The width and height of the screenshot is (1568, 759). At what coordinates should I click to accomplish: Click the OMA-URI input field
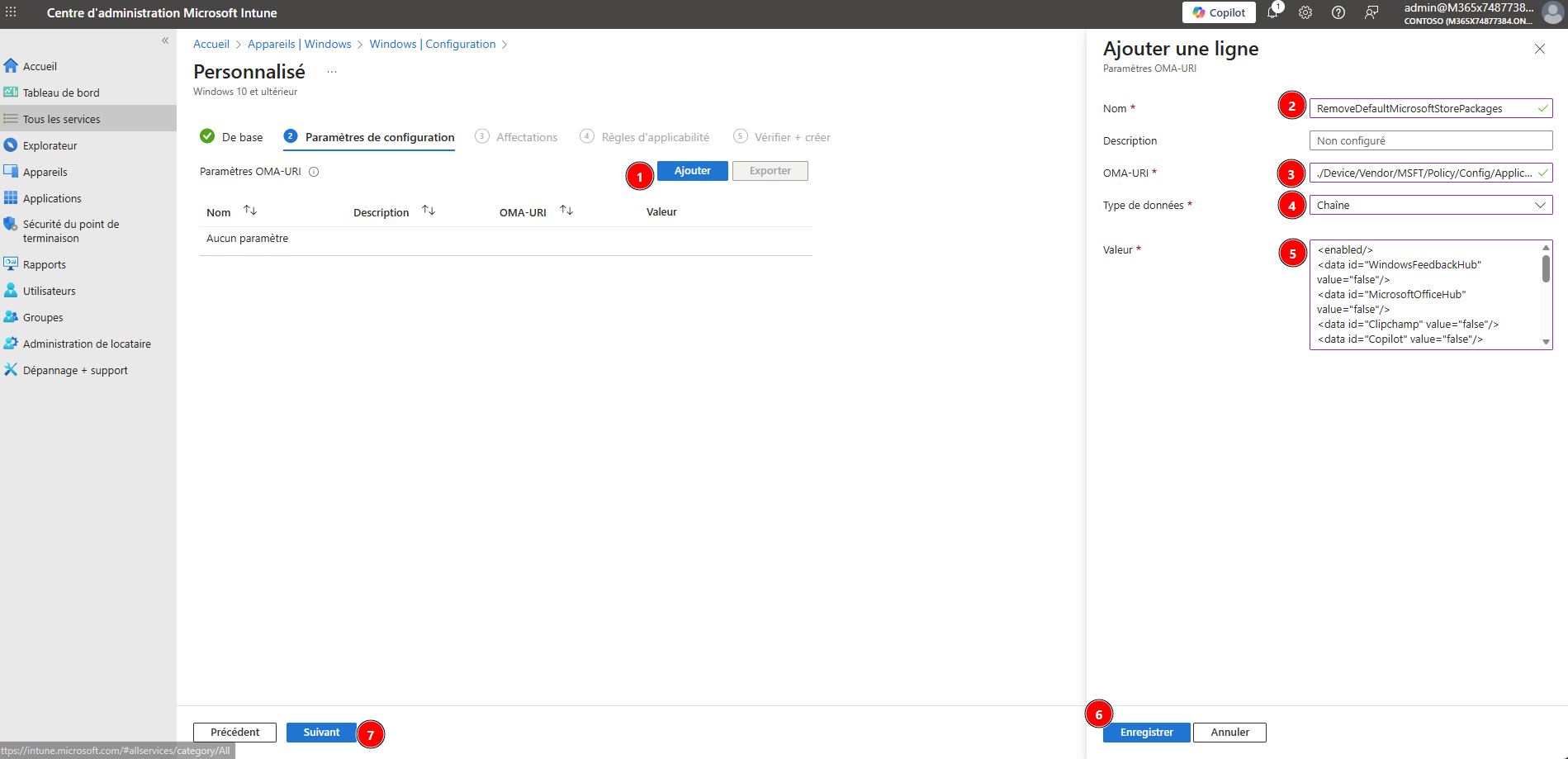(1431, 173)
